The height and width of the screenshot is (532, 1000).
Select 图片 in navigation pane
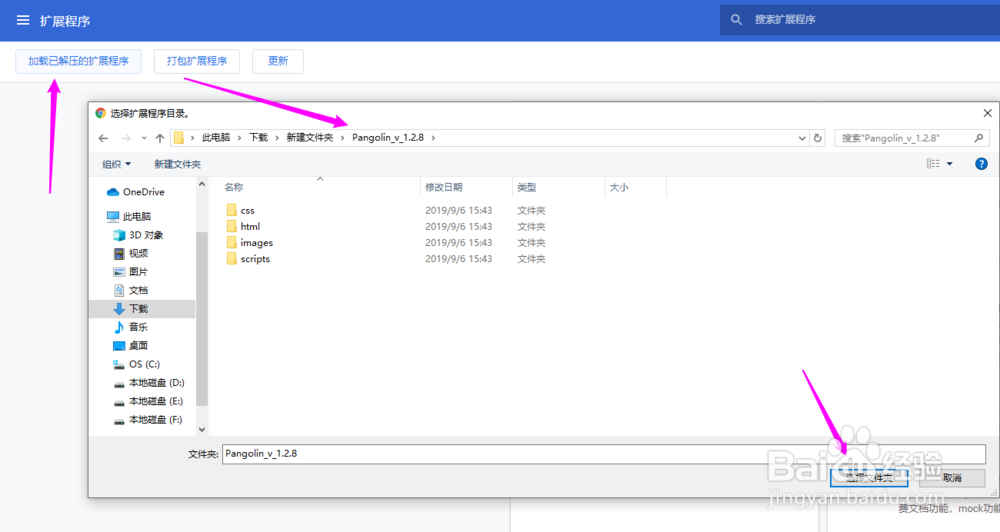coord(131,272)
